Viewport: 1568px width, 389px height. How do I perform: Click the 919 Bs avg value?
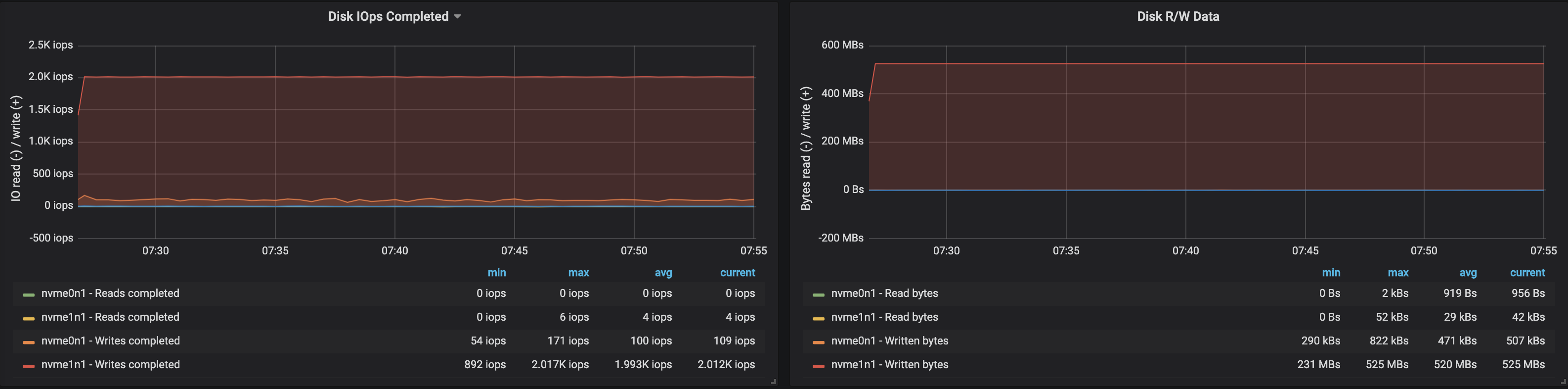point(1460,293)
